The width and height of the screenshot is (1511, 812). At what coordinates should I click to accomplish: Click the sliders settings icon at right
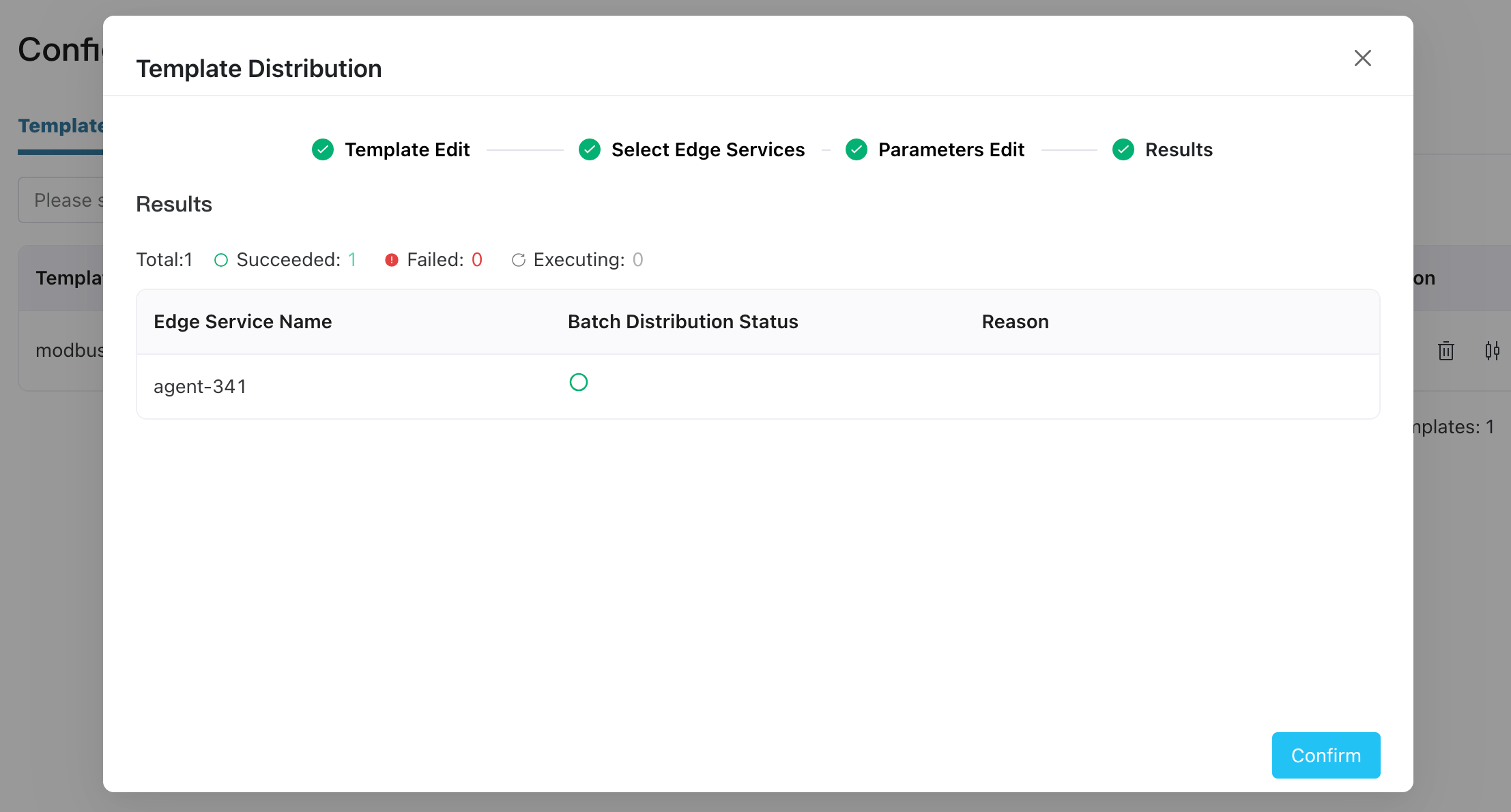[x=1492, y=351]
